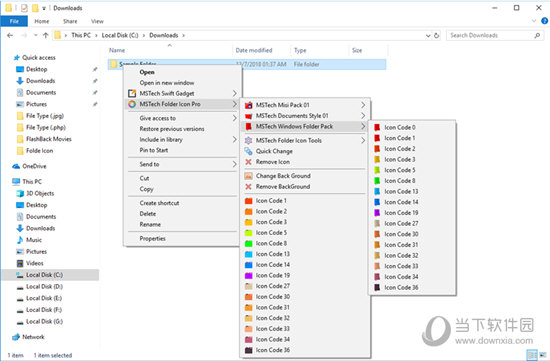Select Restore previous versions
This screenshot has width=550, height=361.
[x=172, y=129]
